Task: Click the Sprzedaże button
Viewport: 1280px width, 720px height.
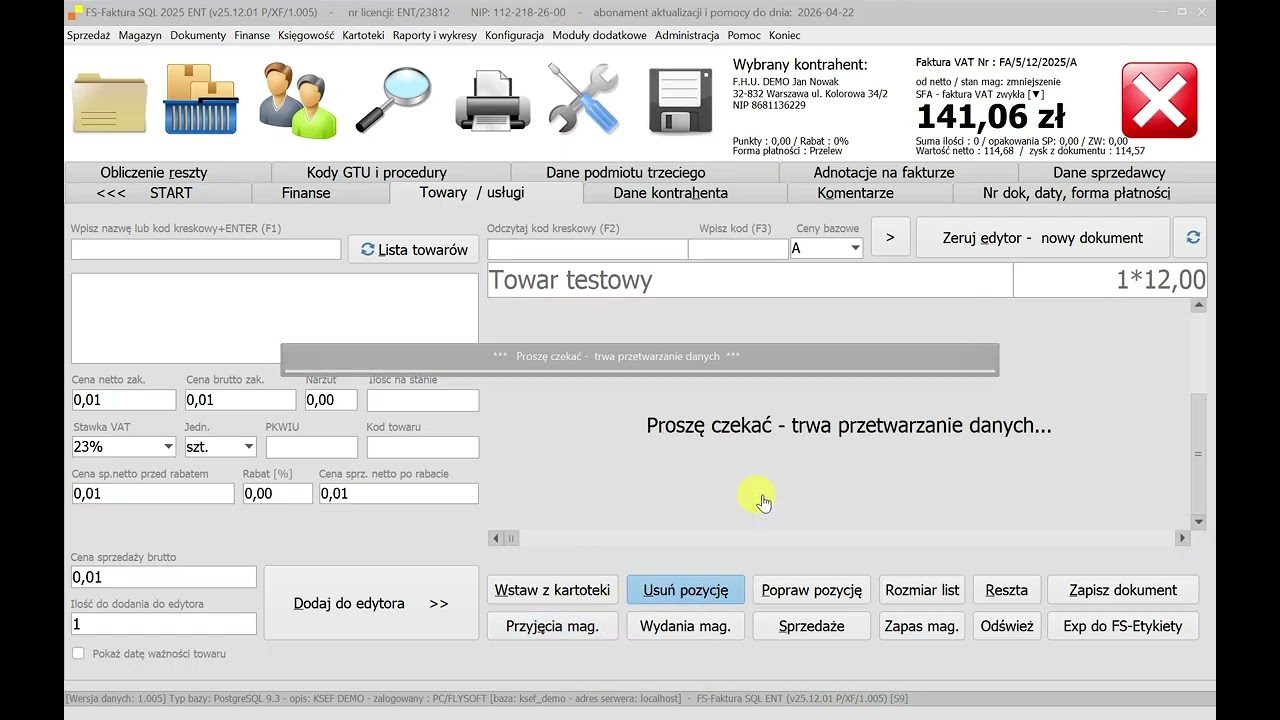Action: (x=812, y=626)
